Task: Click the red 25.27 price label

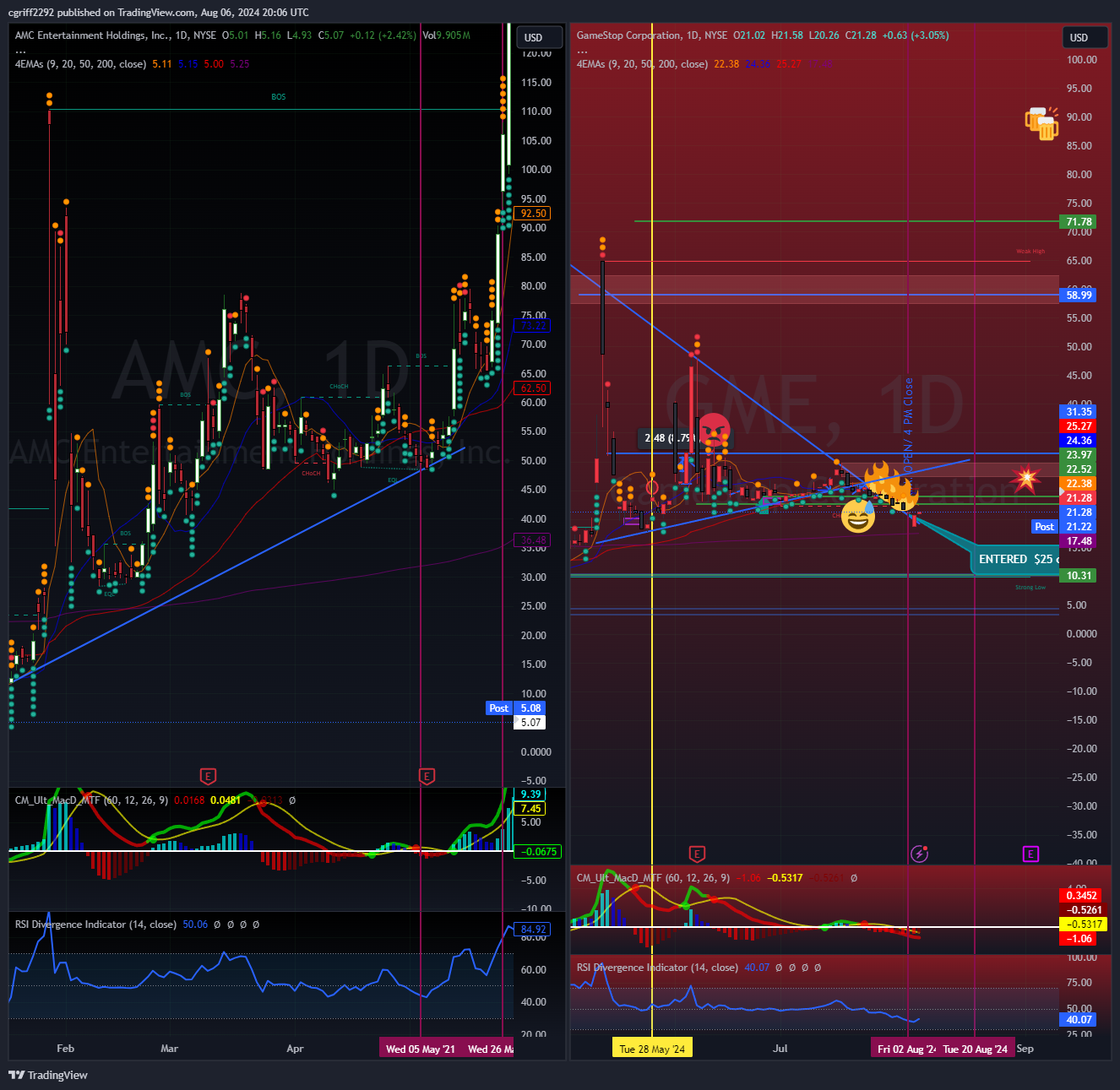Action: pyautogui.click(x=1079, y=426)
